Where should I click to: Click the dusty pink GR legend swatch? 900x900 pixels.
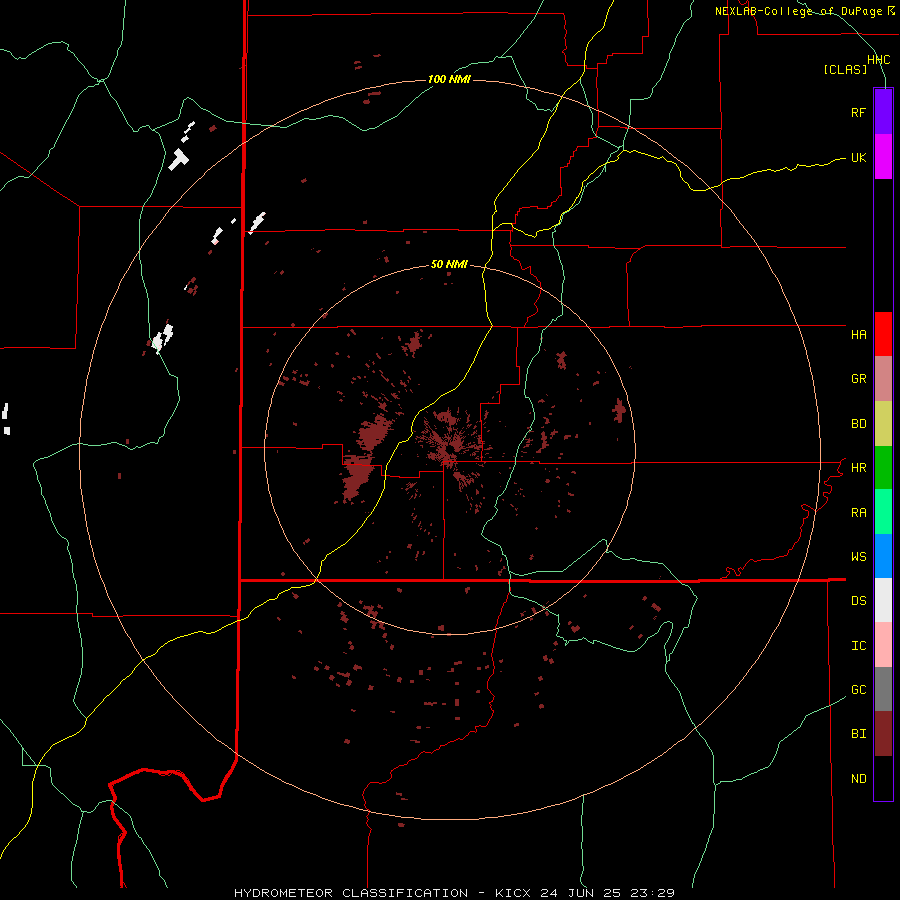click(x=883, y=379)
